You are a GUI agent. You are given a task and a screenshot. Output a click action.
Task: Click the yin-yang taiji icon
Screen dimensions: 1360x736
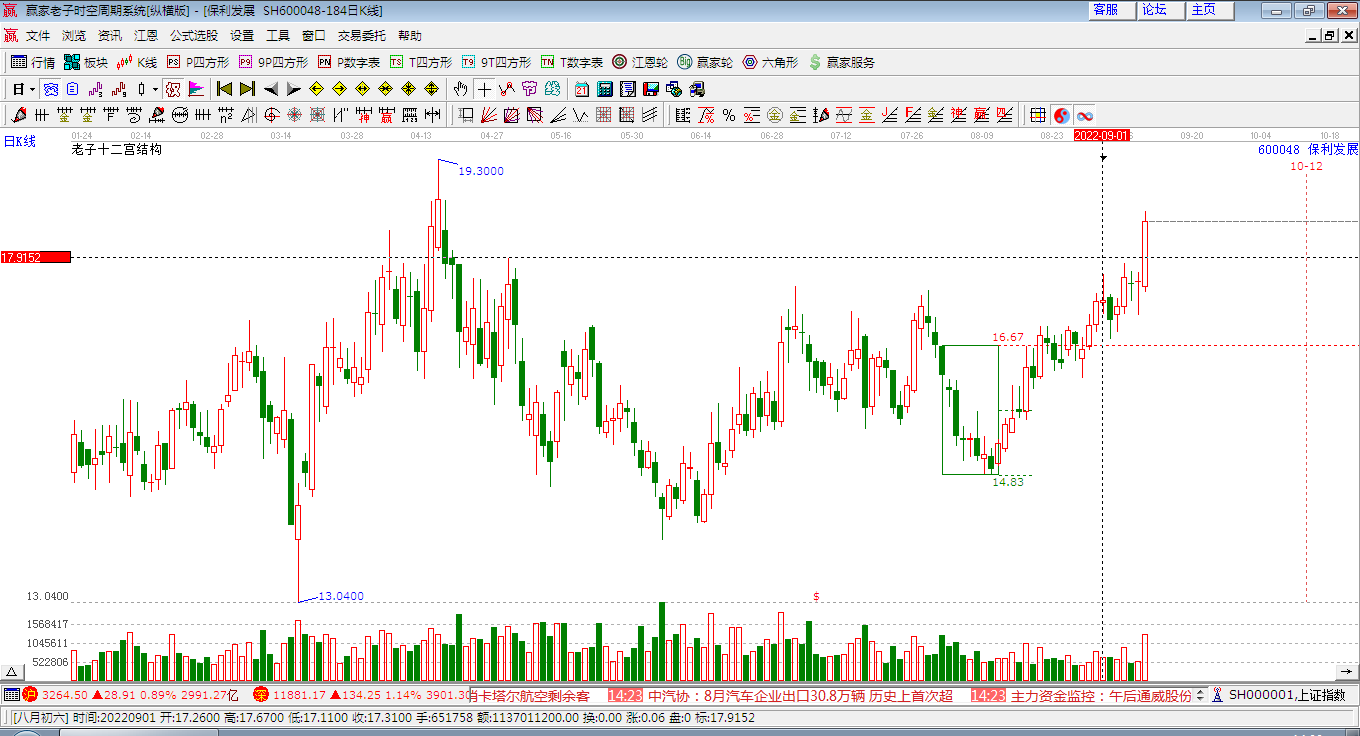(1061, 115)
